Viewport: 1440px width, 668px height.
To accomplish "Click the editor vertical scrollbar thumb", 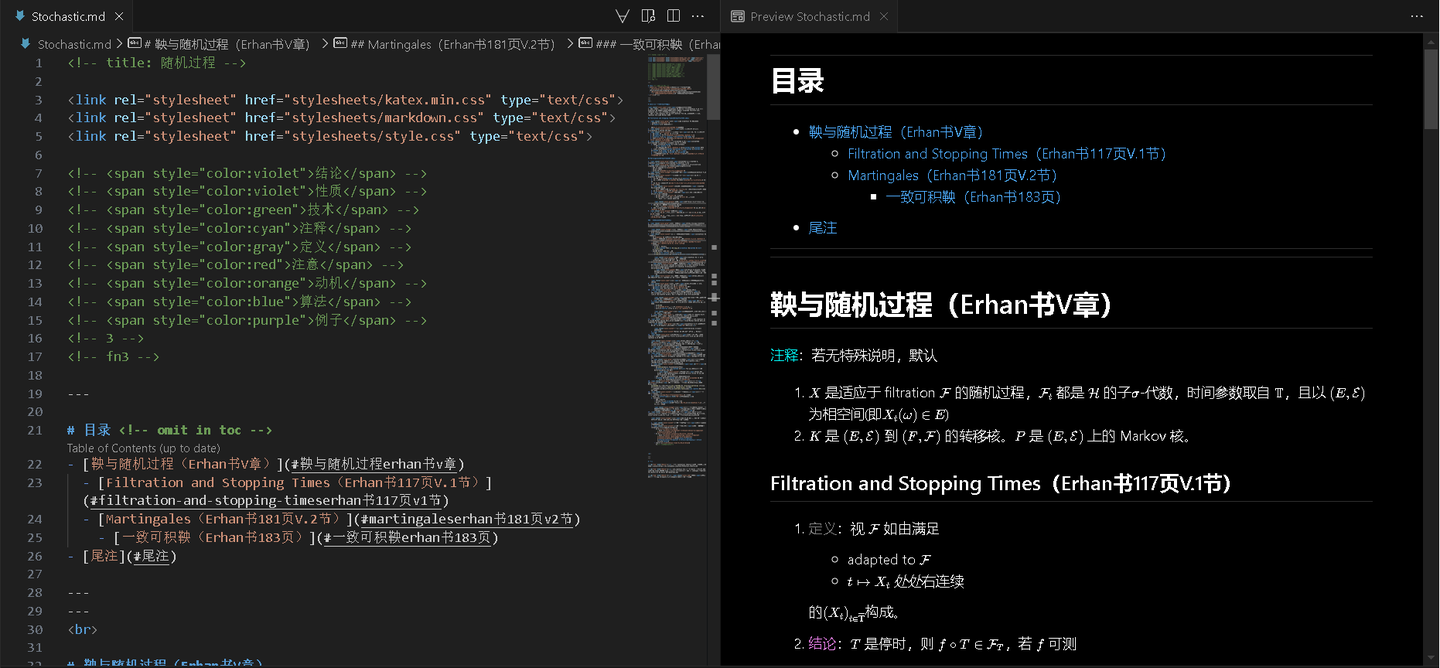I will pos(713,88).
